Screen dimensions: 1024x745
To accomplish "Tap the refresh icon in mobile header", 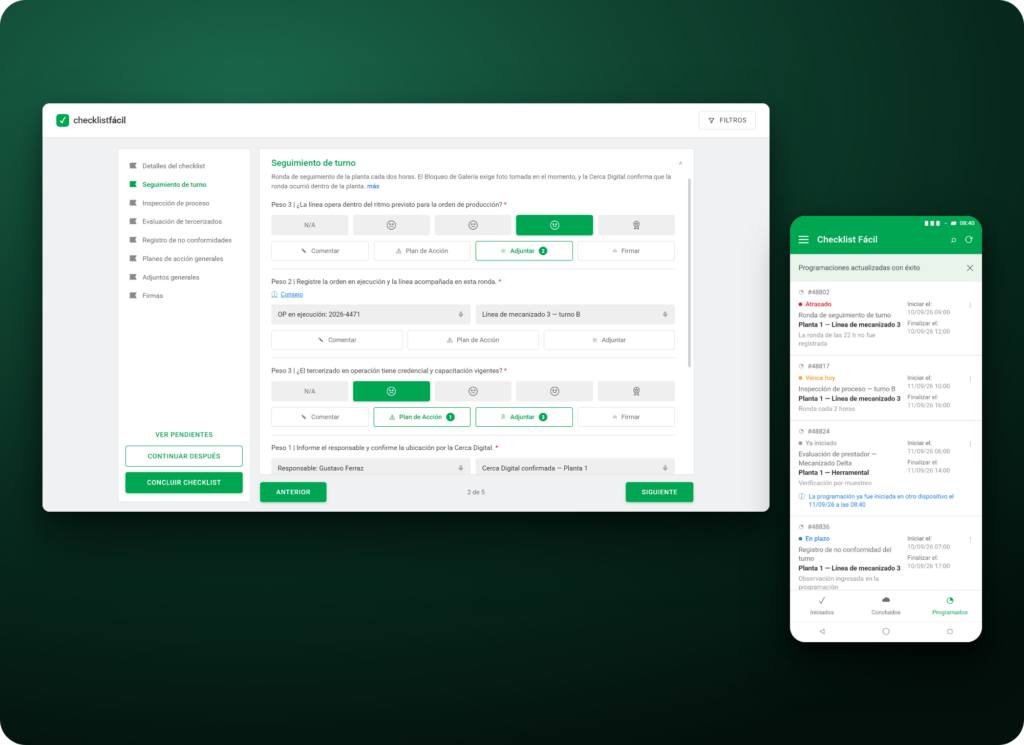I will point(969,240).
